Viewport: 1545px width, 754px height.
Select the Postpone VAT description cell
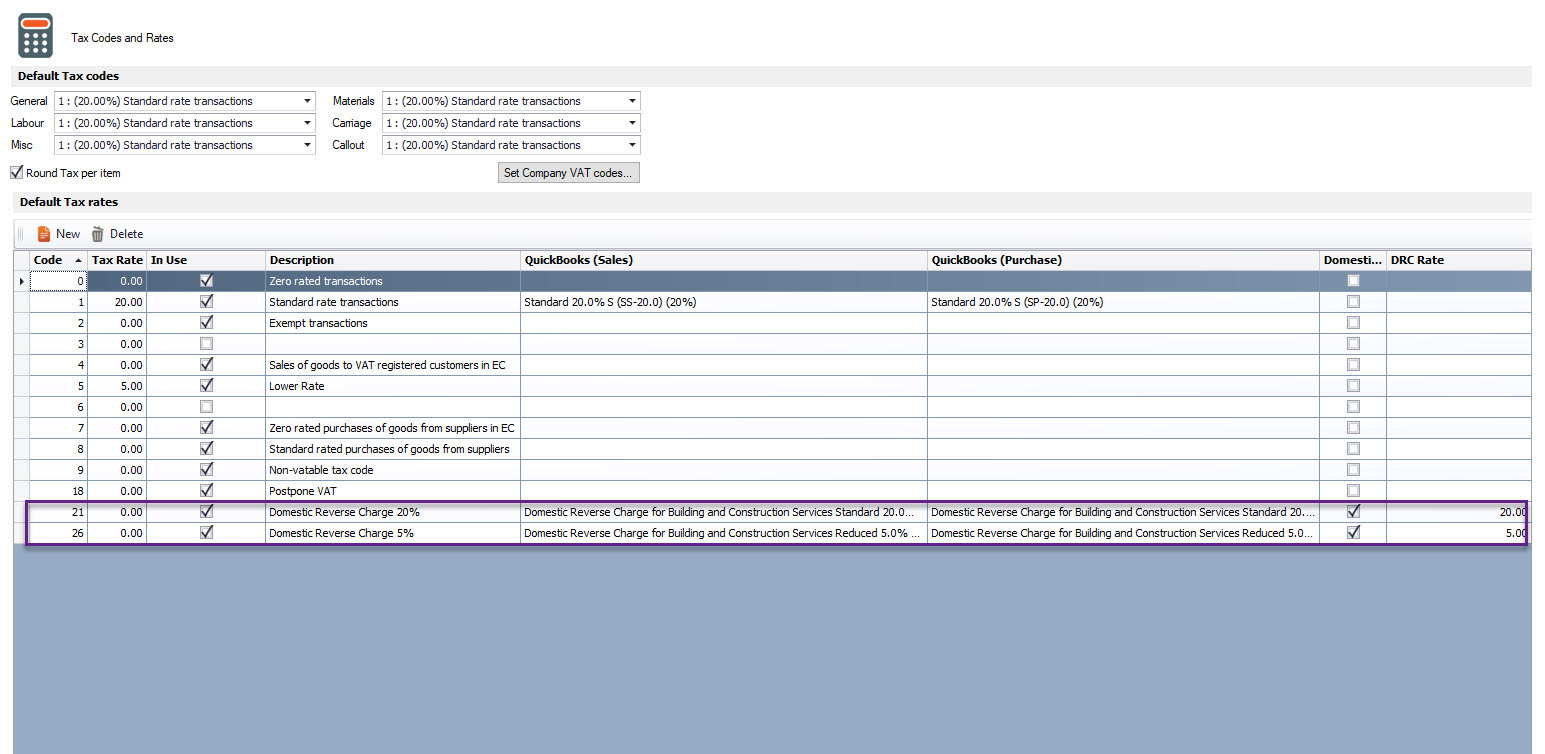(393, 491)
